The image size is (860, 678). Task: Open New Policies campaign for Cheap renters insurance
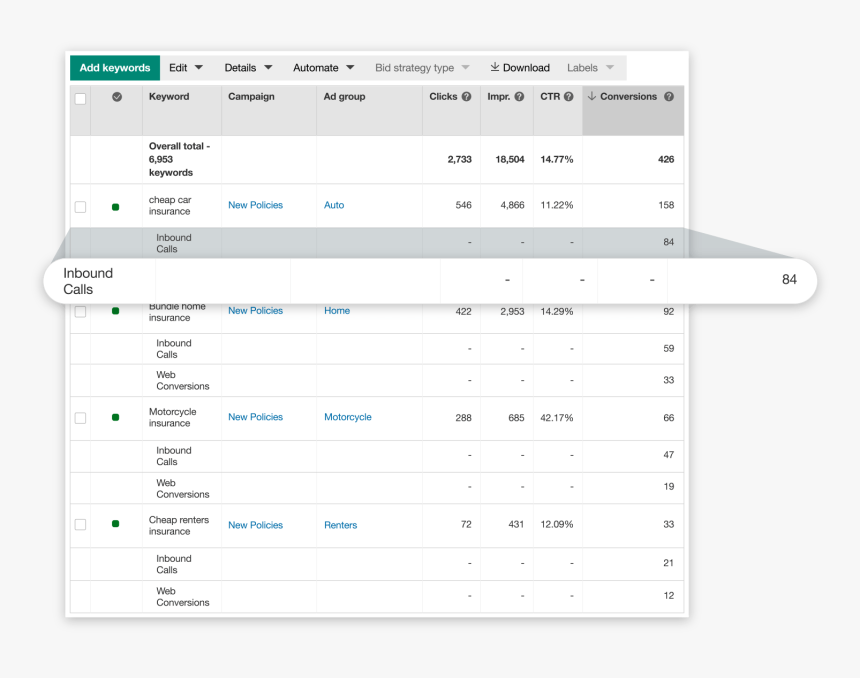click(255, 525)
